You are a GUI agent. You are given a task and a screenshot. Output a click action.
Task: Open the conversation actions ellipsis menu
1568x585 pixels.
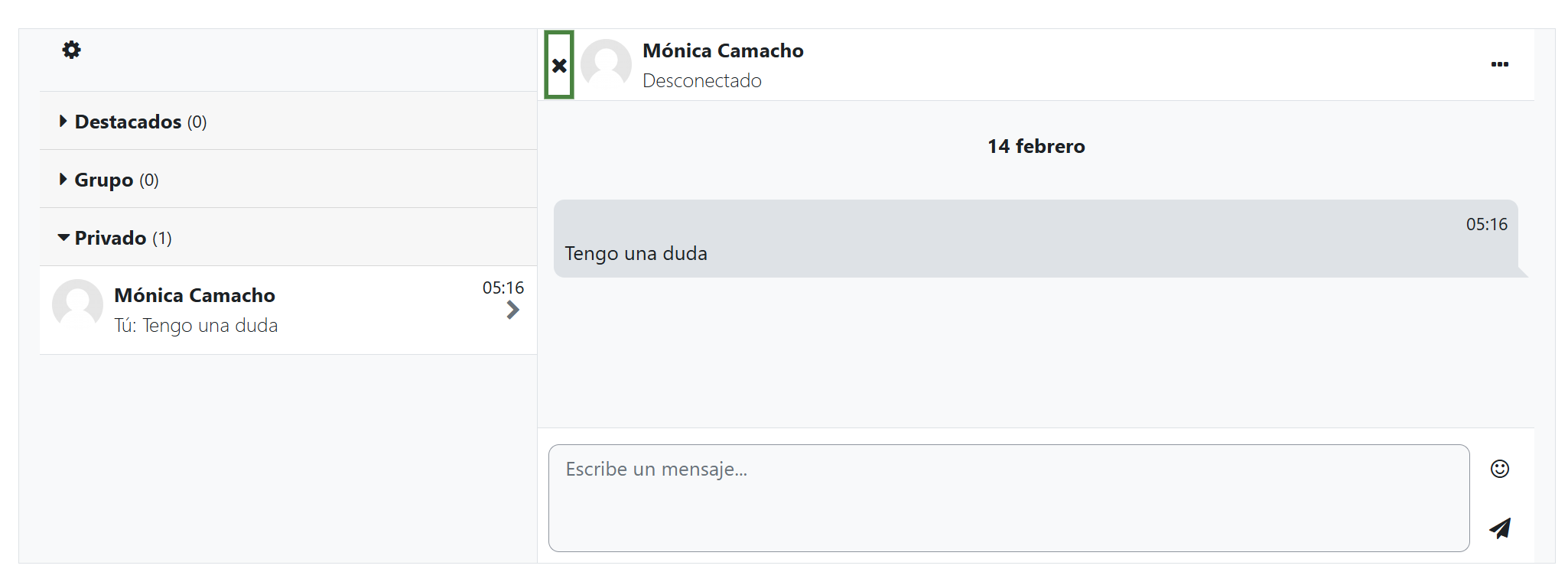(1499, 64)
